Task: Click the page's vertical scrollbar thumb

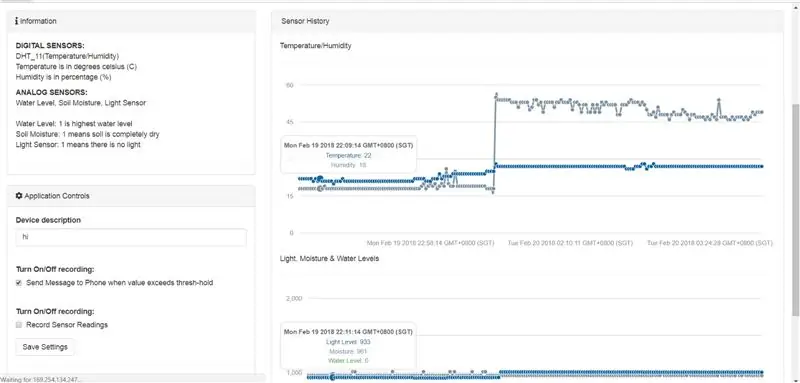Action: pos(796,209)
